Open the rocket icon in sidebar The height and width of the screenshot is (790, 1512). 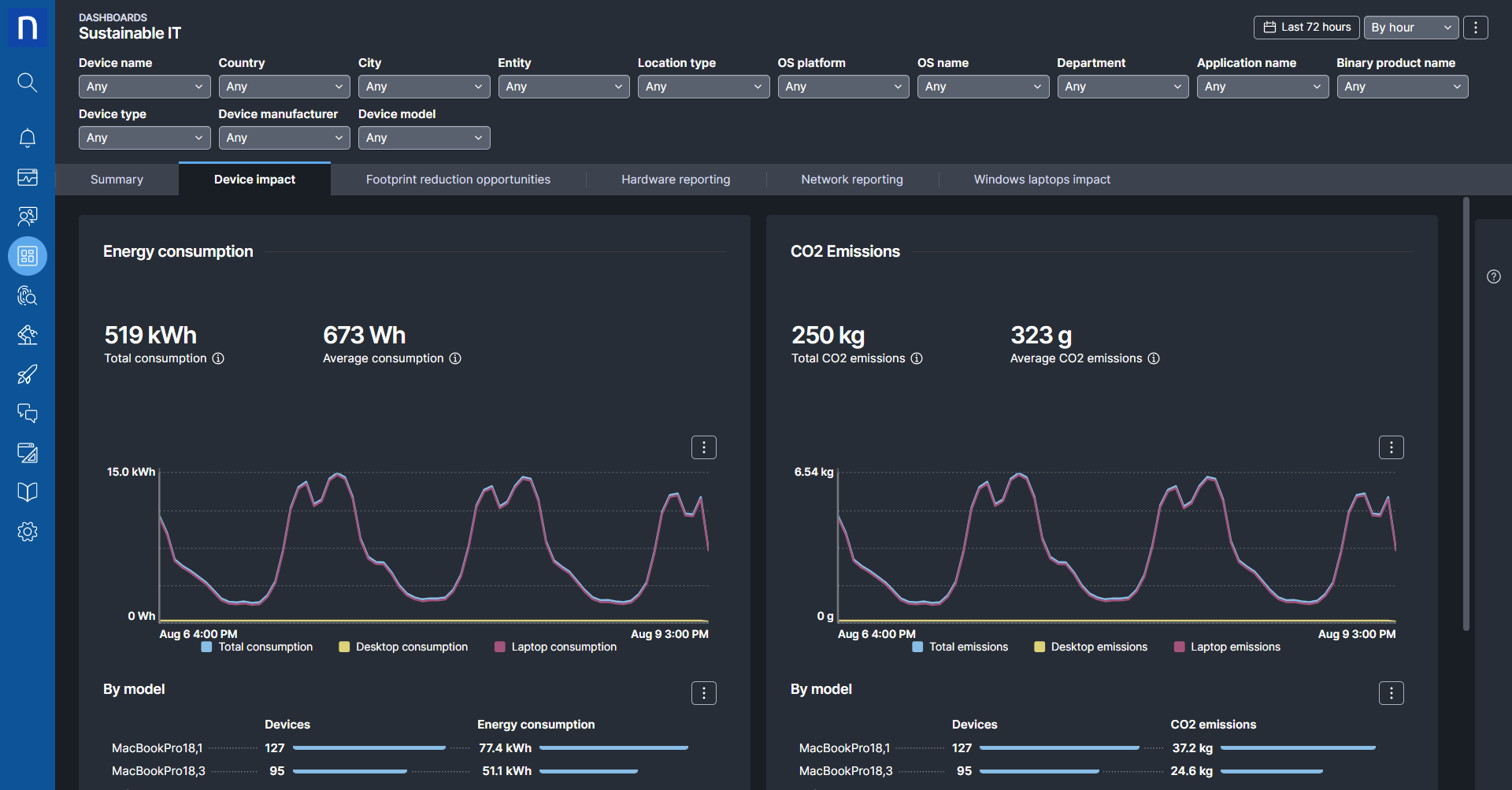27,374
